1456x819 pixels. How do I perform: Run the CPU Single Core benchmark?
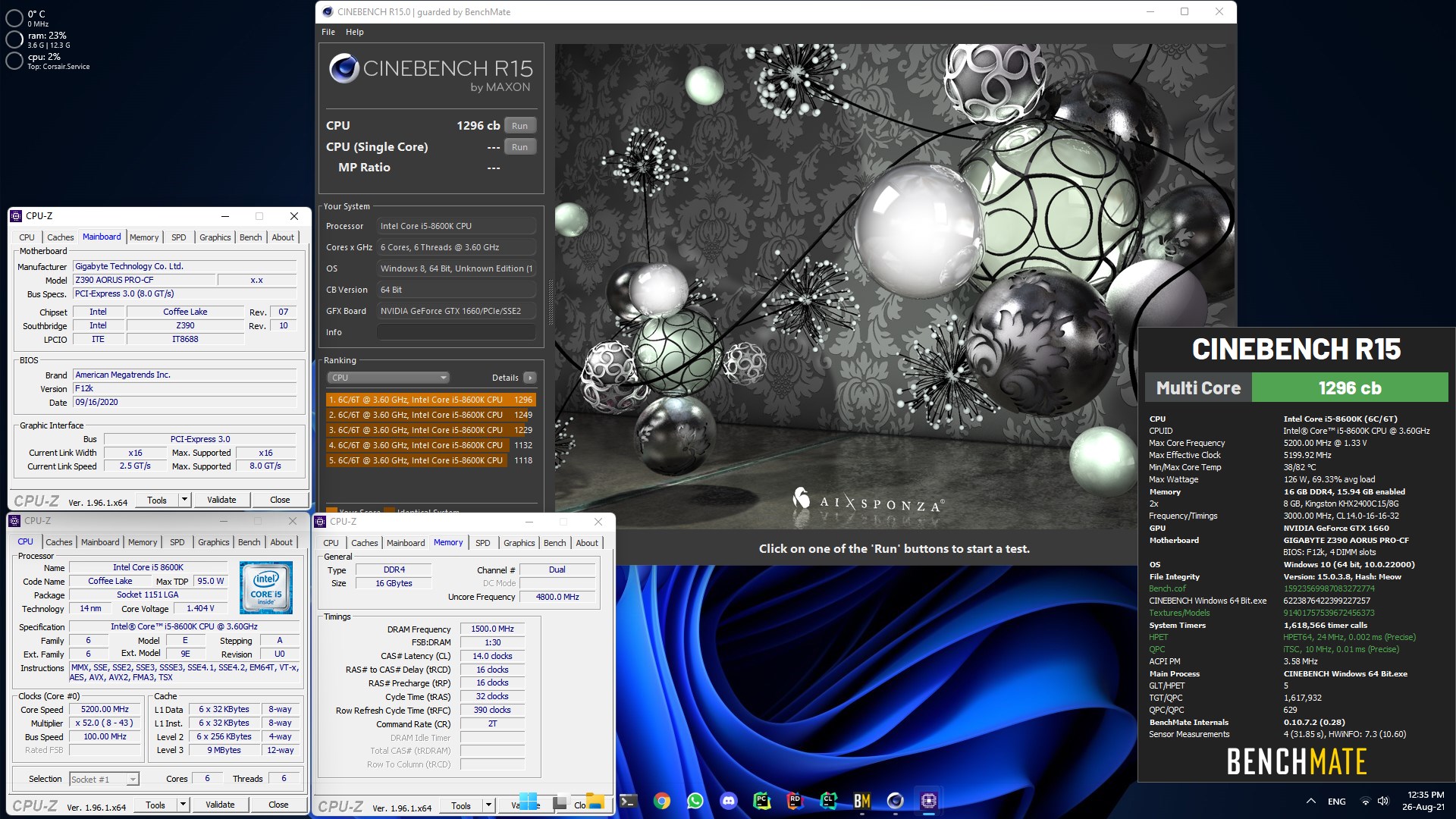coord(519,147)
